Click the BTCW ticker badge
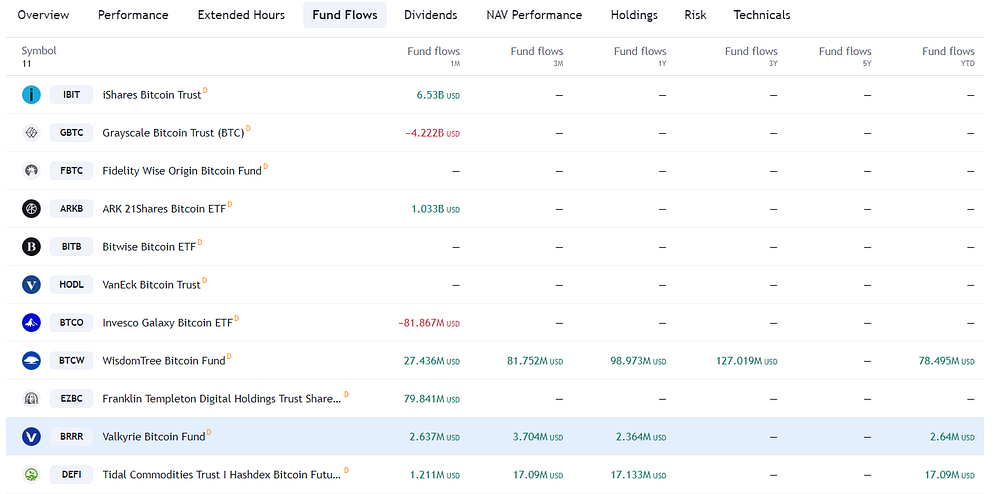The width and height of the screenshot is (1000, 494). pos(71,361)
